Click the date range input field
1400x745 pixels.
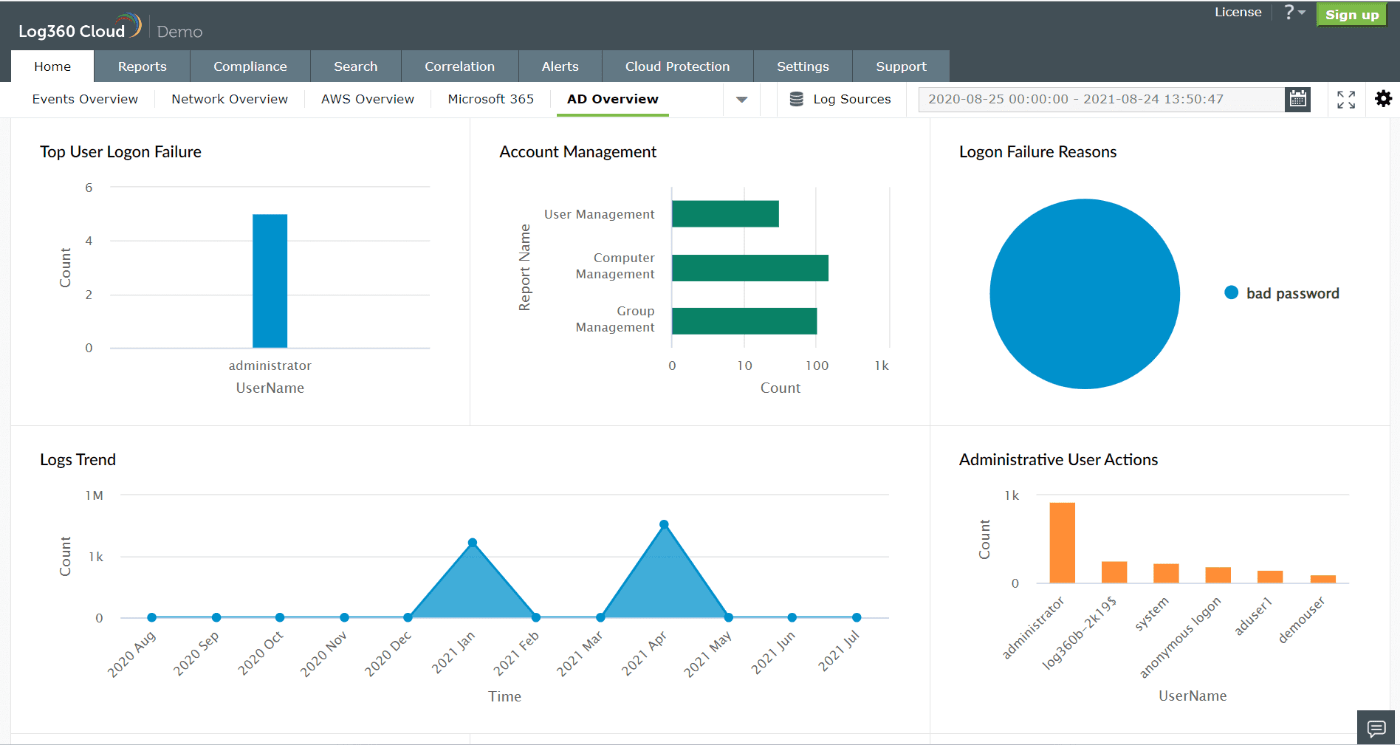pyautogui.click(x=1100, y=99)
